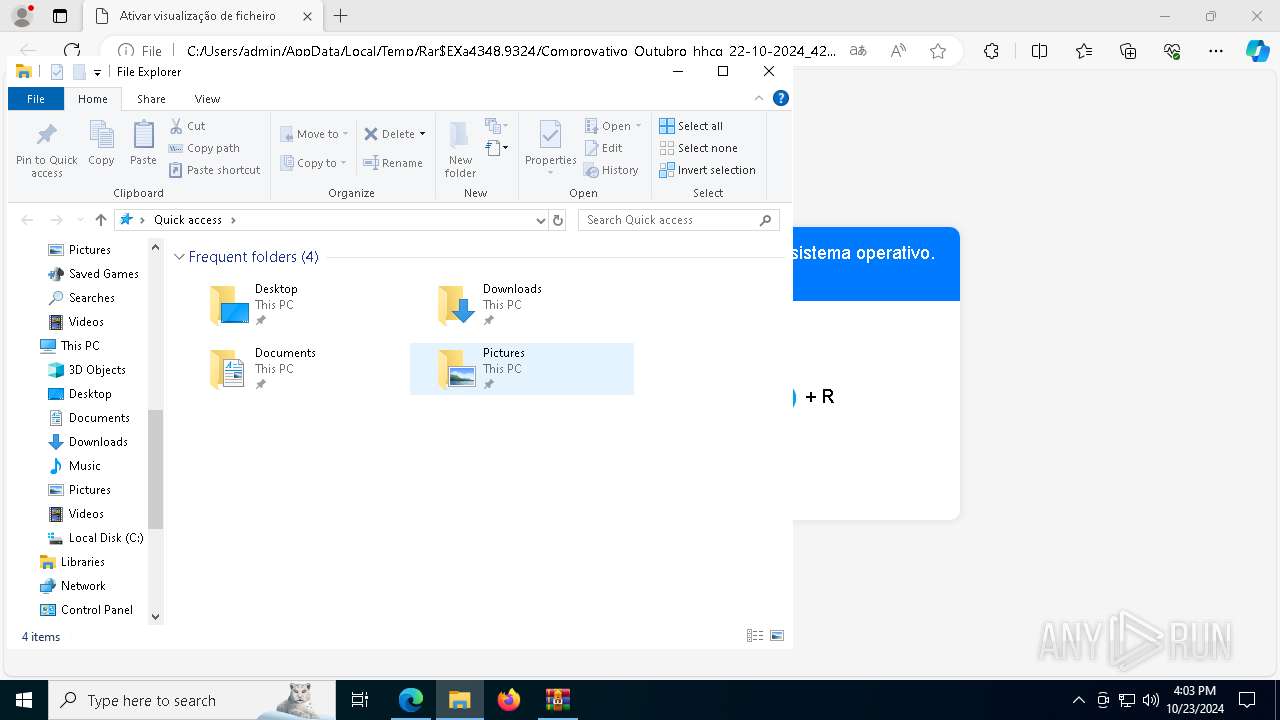Switch to the View ribbon tab
Viewport: 1280px width, 720px height.
point(207,99)
